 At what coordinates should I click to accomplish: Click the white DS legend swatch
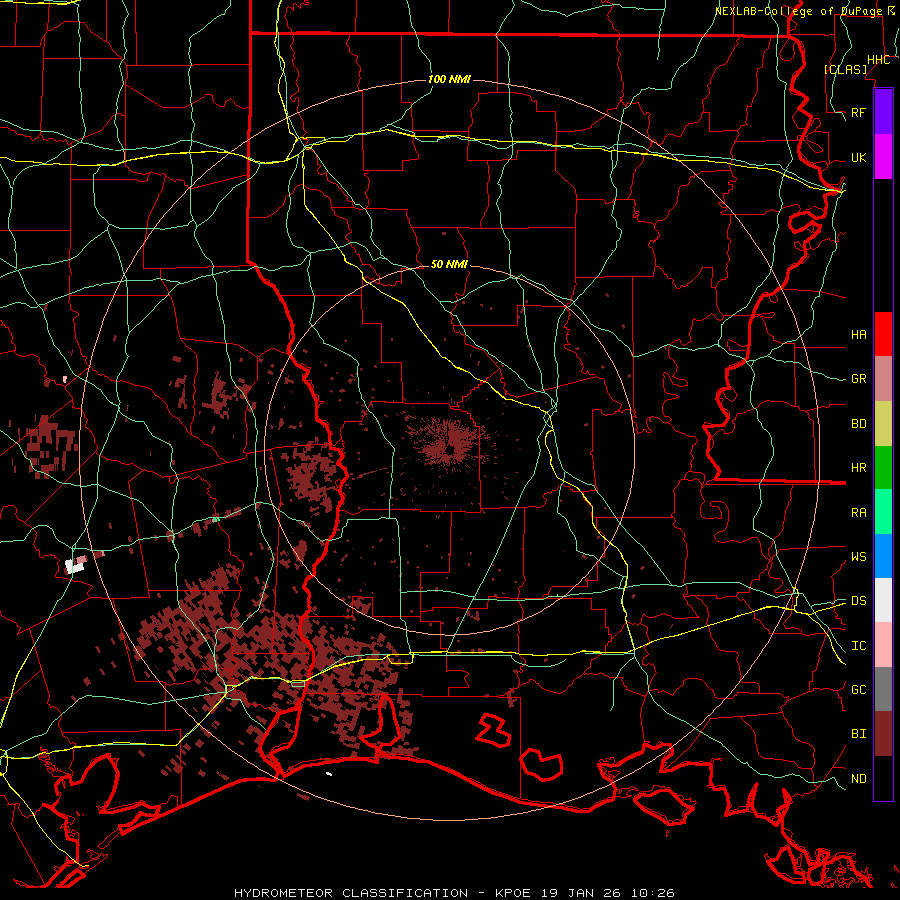point(883,600)
